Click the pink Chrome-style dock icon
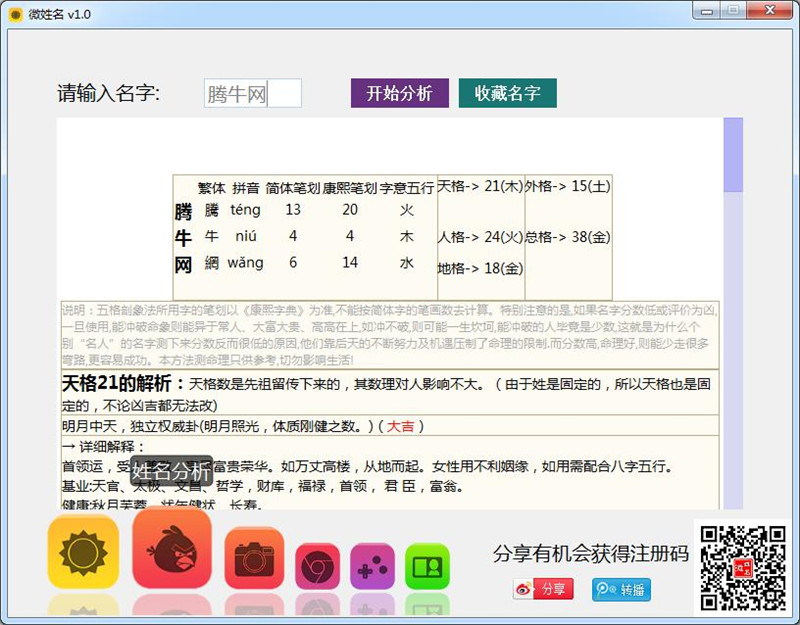Screen dimensions: 800x625 (317, 566)
